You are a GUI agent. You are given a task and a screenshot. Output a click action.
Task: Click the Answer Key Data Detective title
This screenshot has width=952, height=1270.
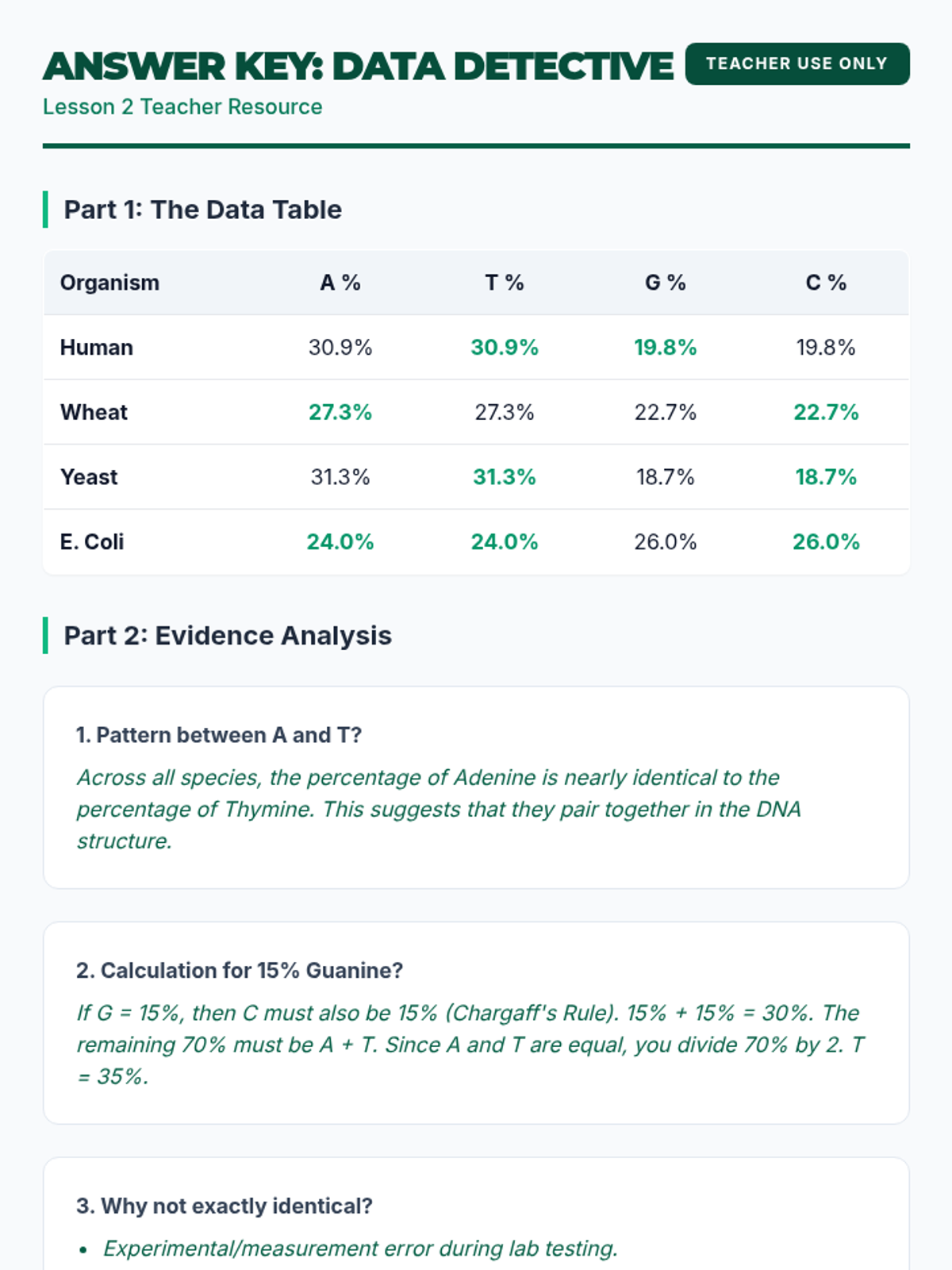(x=358, y=67)
